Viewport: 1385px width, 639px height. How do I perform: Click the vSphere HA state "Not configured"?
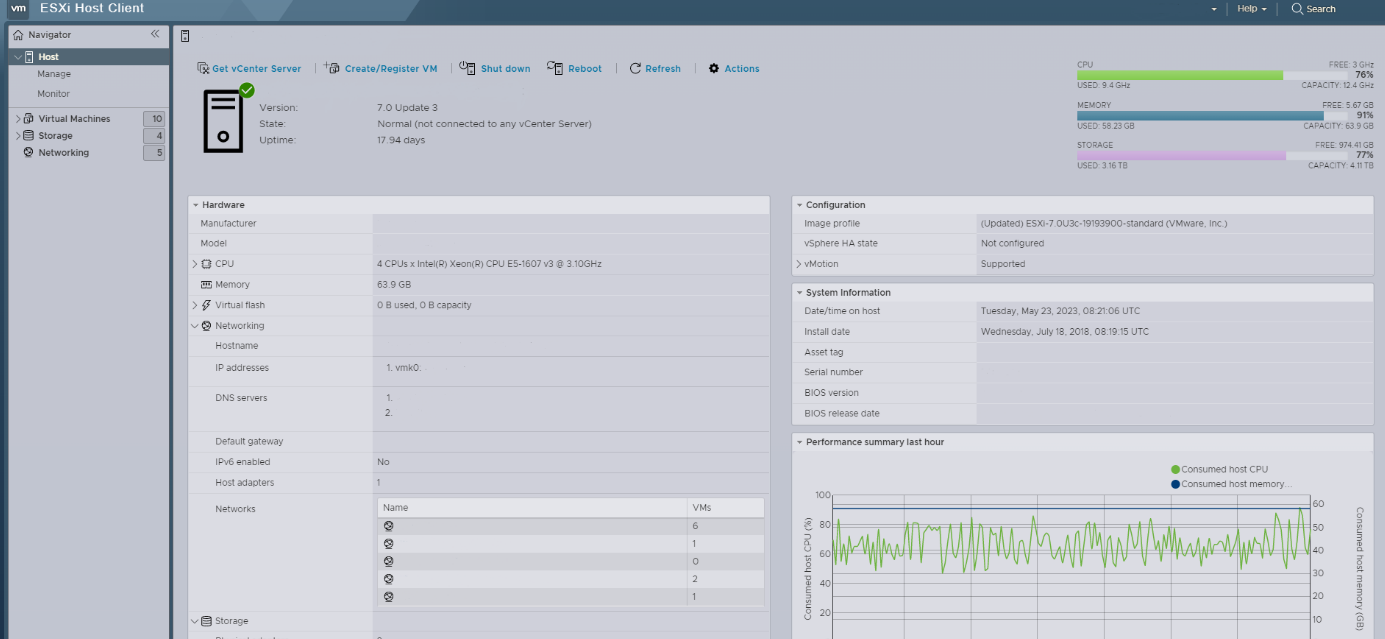point(1012,244)
